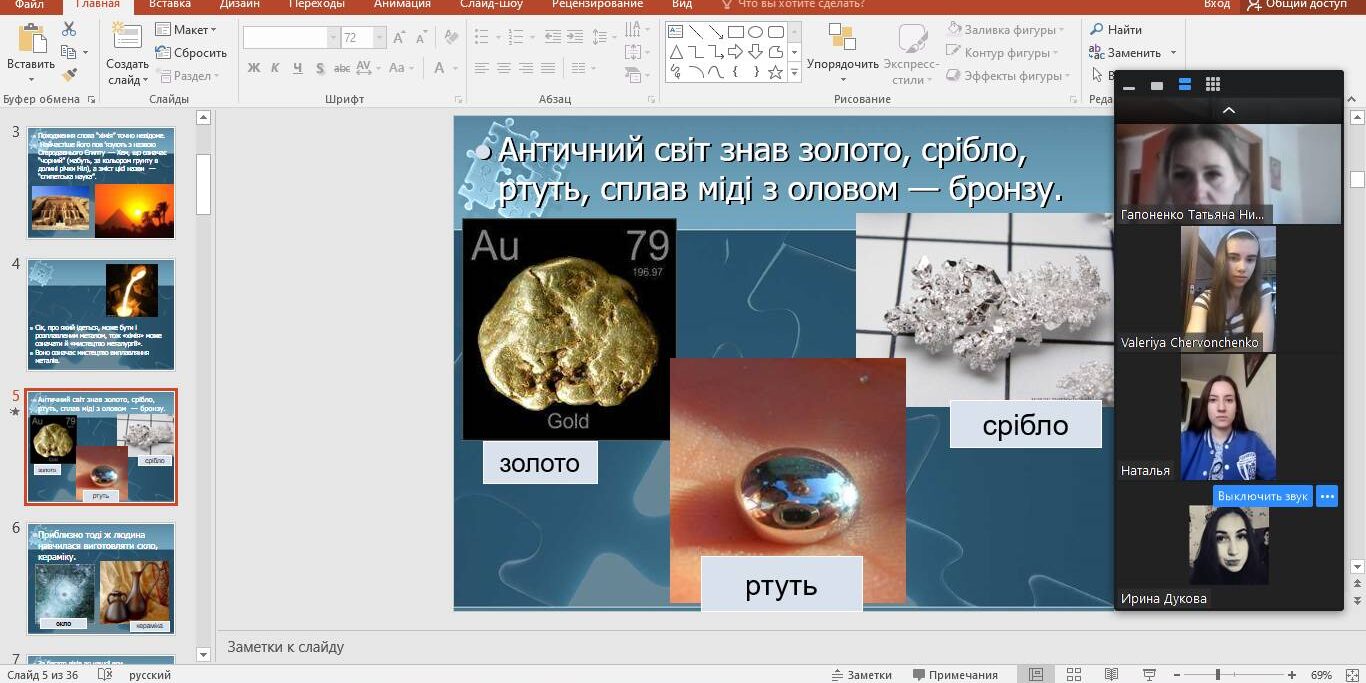
Task: Switch to the Дизайн tab
Action: pos(240,5)
